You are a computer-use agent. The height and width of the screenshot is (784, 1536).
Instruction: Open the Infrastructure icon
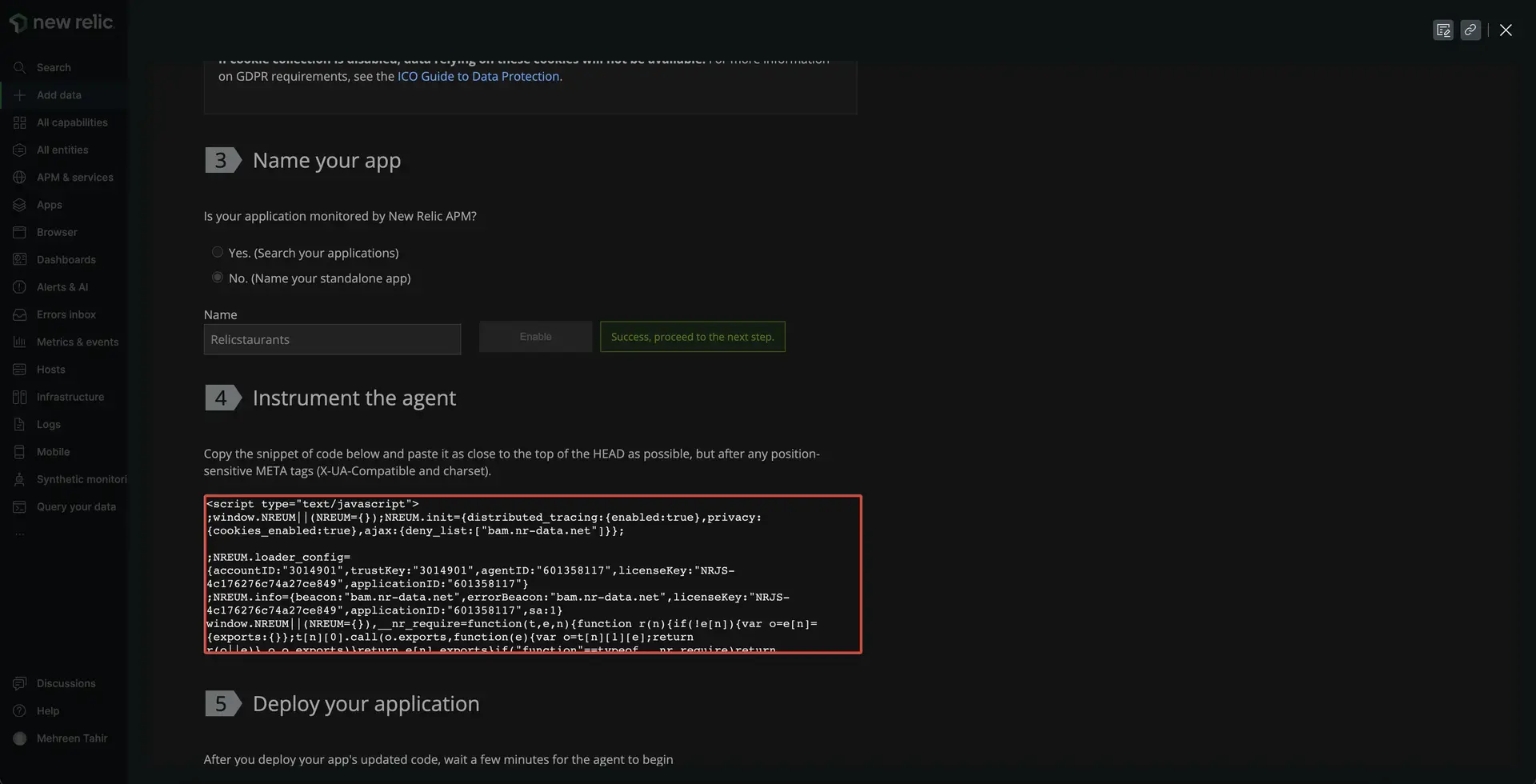[19, 397]
